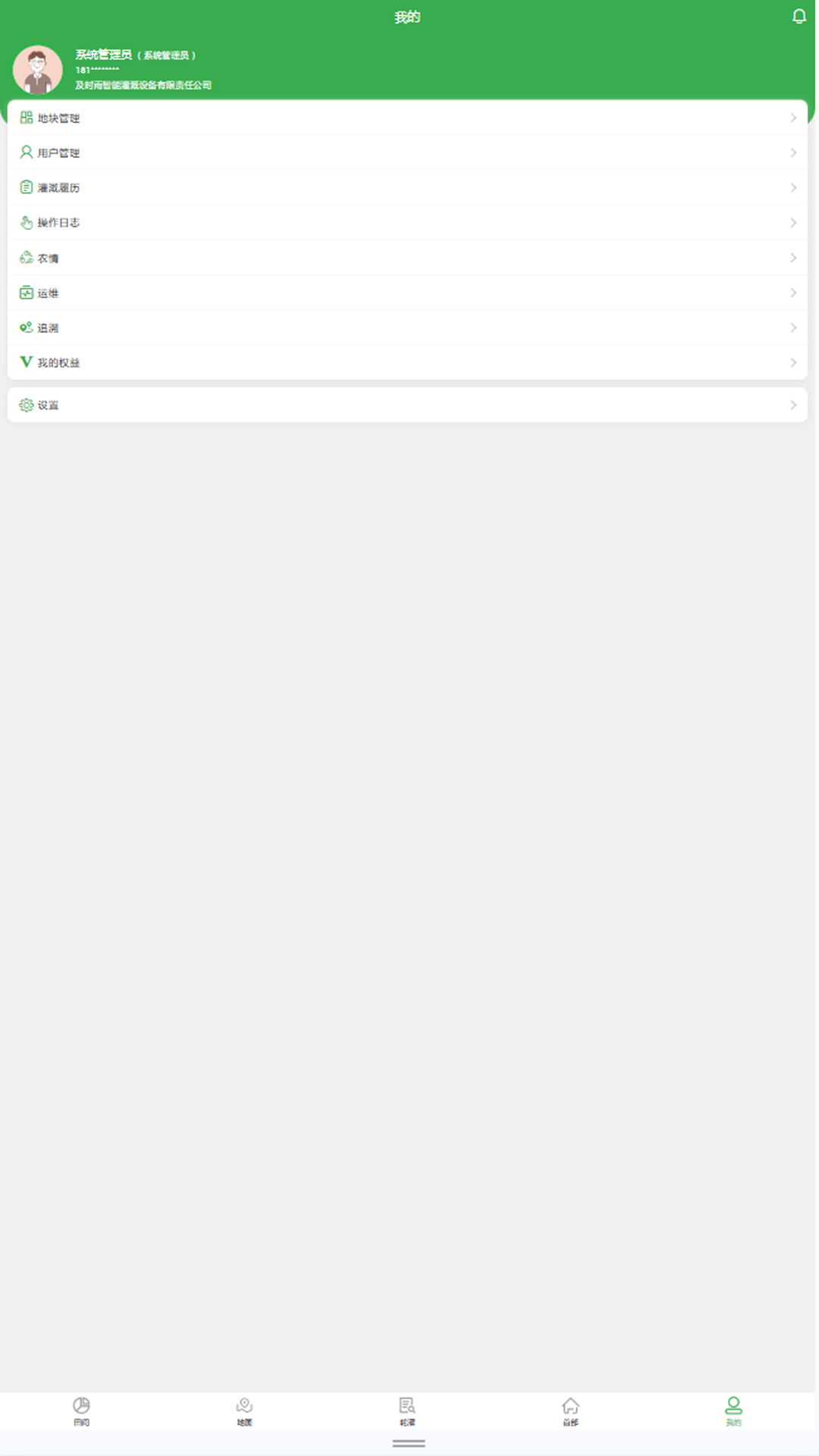Go to the 首部 home tab
This screenshot has height=1456, width=819.
[x=571, y=1410]
